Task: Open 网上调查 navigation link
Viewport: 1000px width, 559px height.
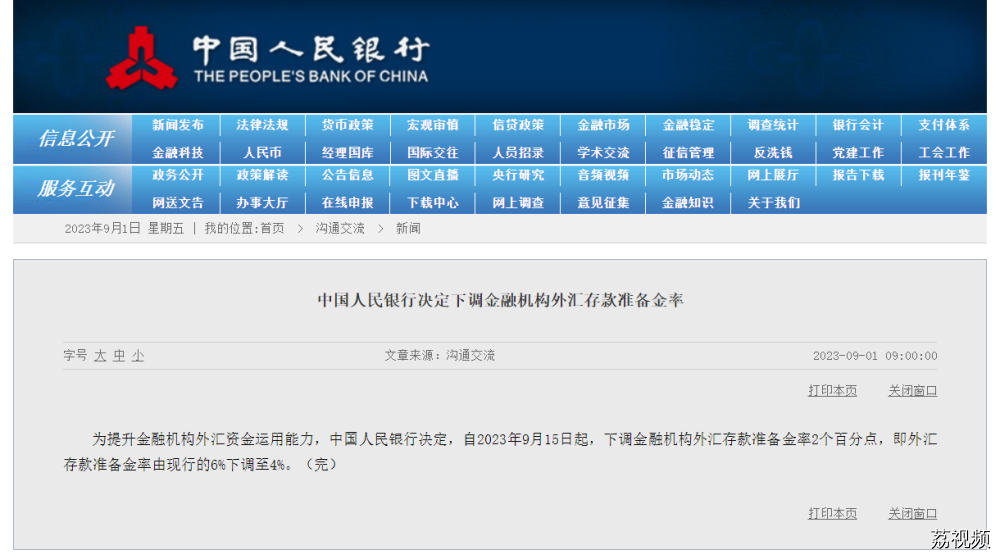Action: [x=518, y=203]
